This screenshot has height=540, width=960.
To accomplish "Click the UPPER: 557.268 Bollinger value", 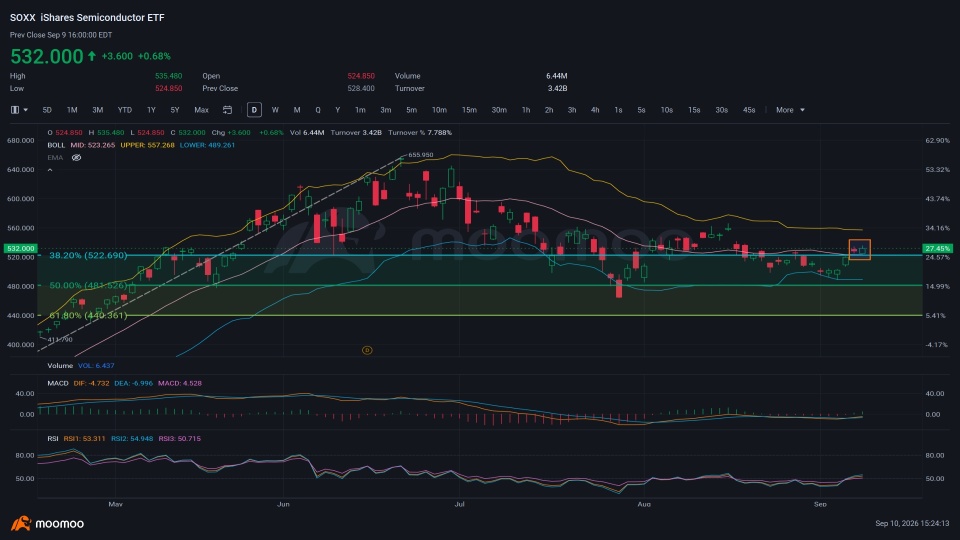I will pyautogui.click(x=148, y=145).
